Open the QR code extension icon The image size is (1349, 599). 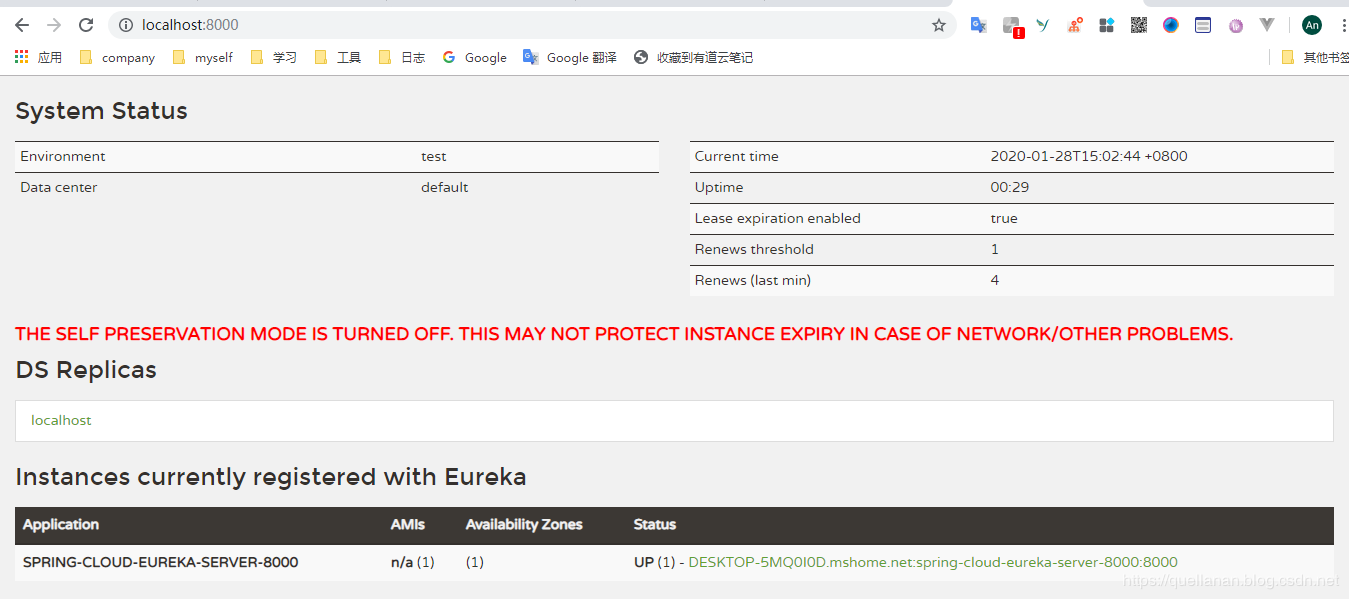(1139, 25)
